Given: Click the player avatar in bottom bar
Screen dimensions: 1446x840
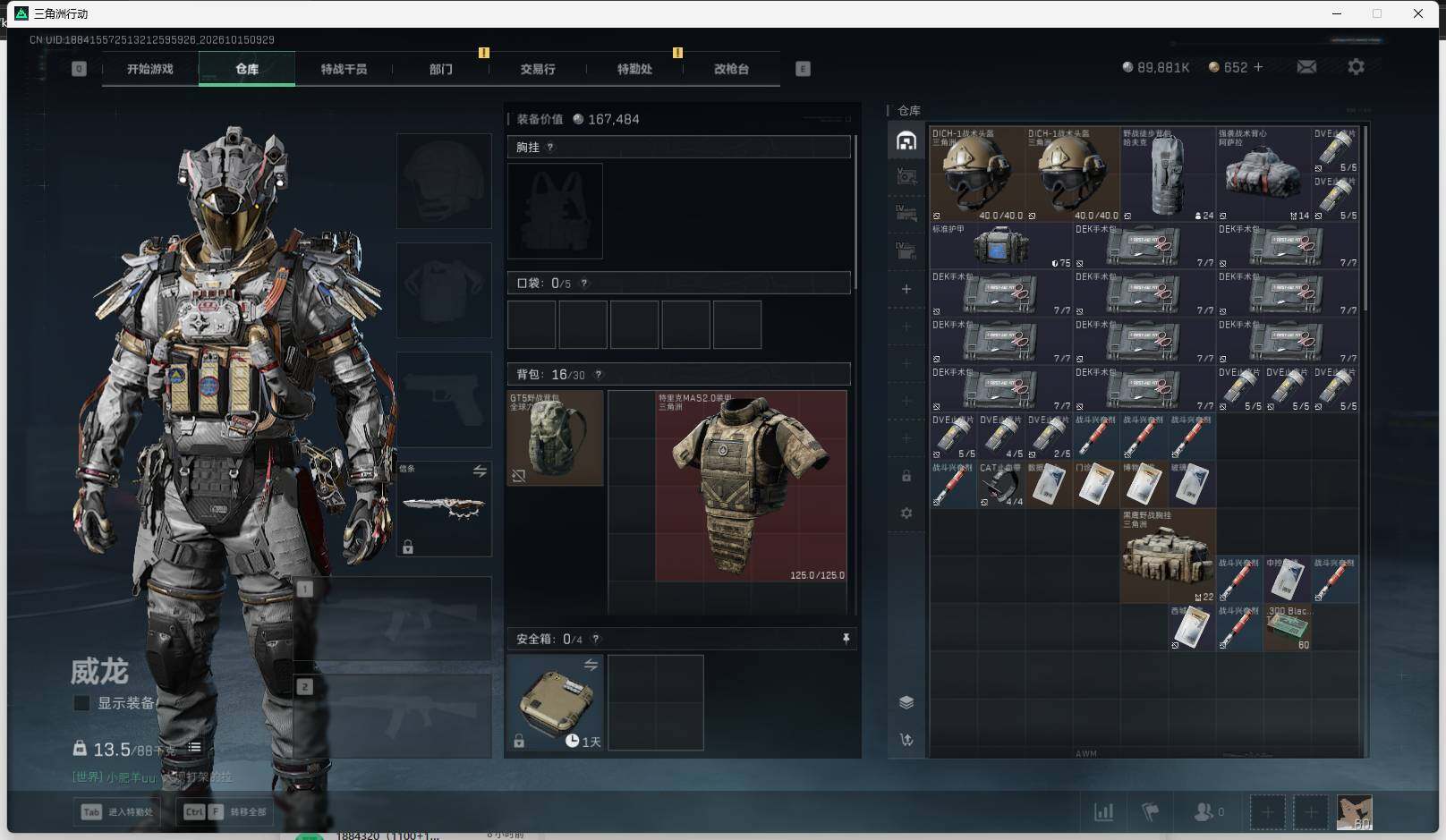Looking at the screenshot, I should (1354, 812).
